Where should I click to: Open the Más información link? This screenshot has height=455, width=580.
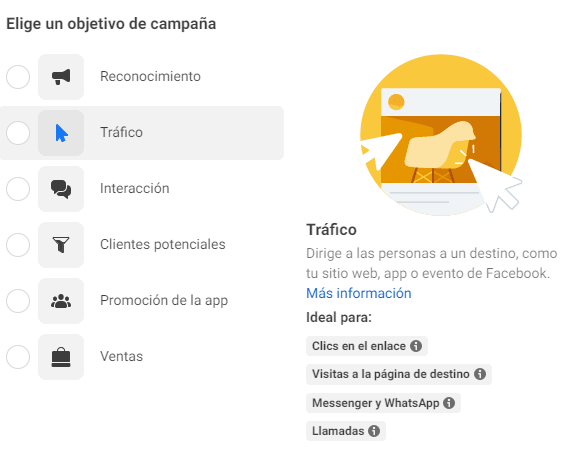[358, 293]
